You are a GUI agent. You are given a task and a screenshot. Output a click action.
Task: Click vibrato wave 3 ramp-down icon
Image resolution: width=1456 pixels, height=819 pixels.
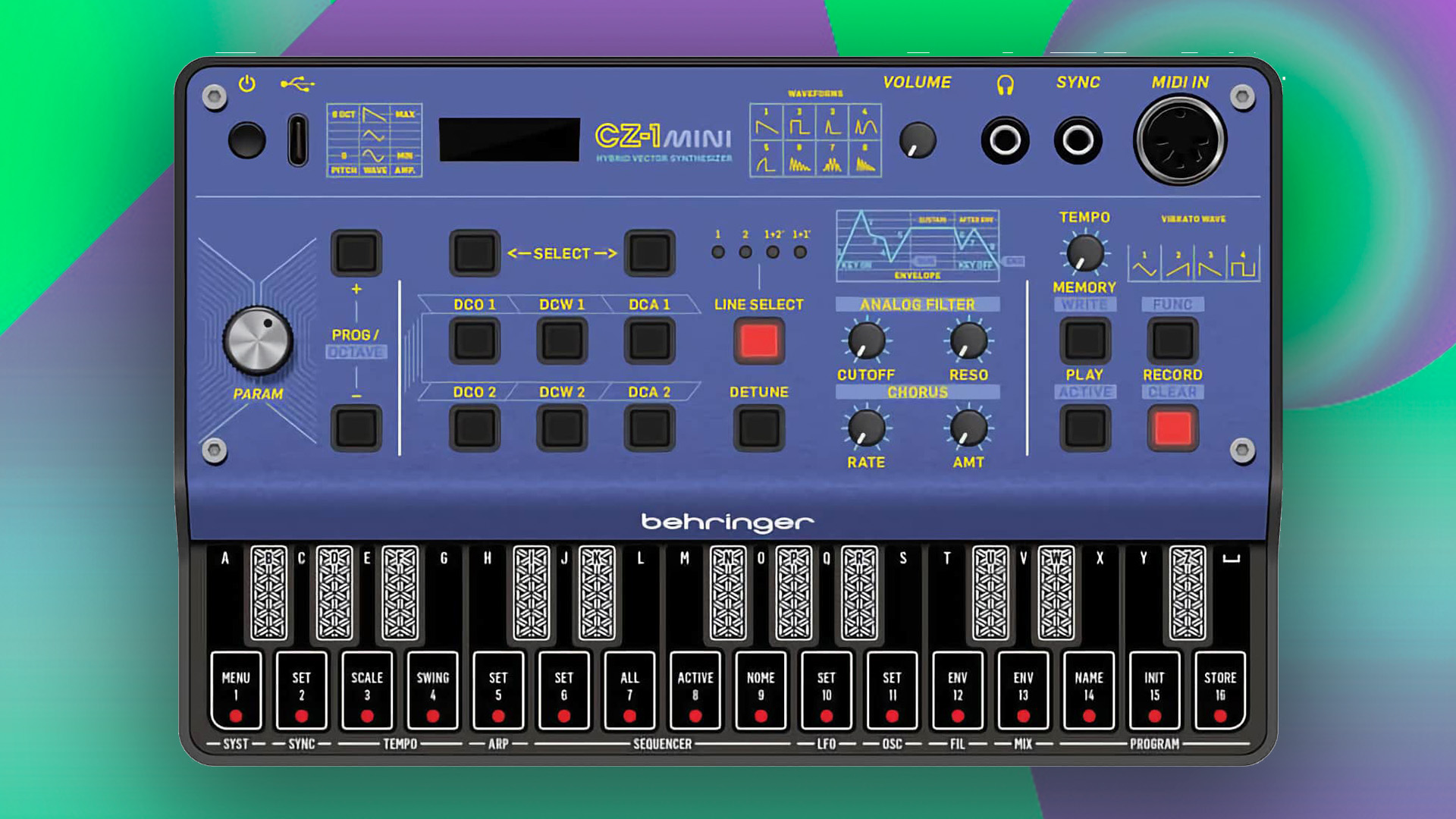click(x=1210, y=263)
